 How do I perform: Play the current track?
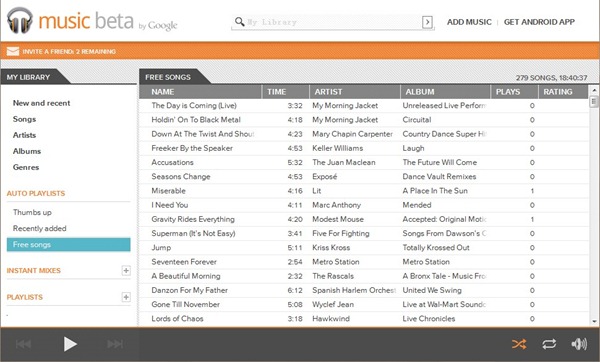coord(70,344)
